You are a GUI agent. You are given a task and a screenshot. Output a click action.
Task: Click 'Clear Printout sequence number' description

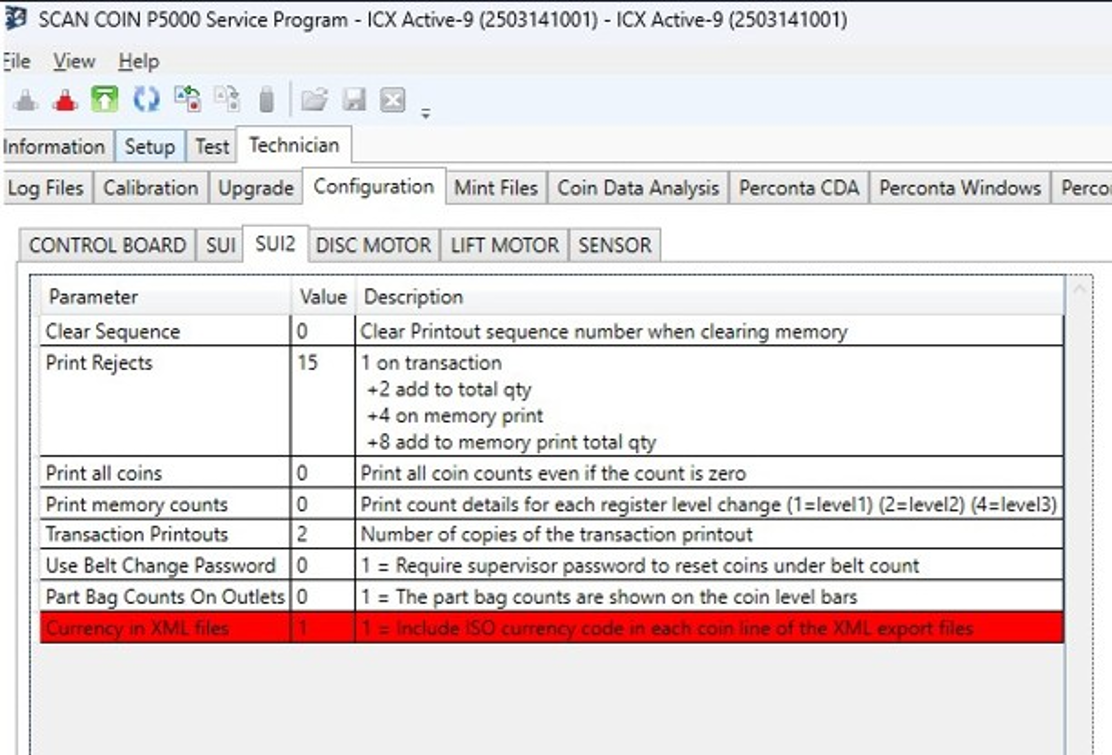[604, 332]
